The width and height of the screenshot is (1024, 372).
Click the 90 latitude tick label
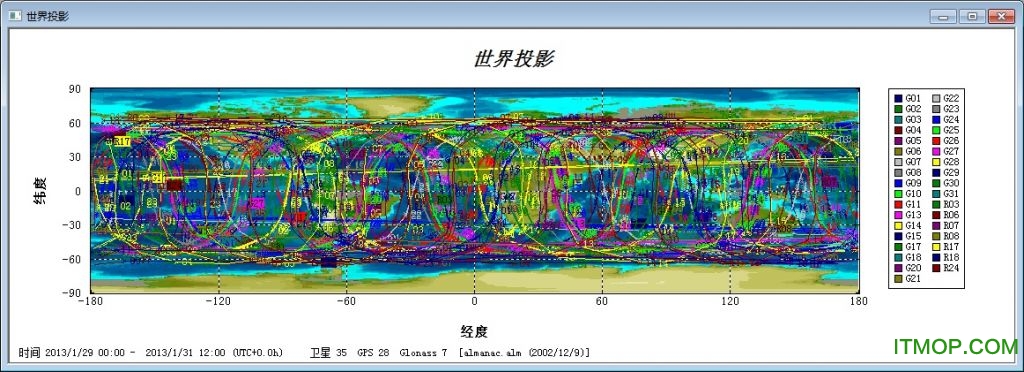pyautogui.click(x=75, y=89)
